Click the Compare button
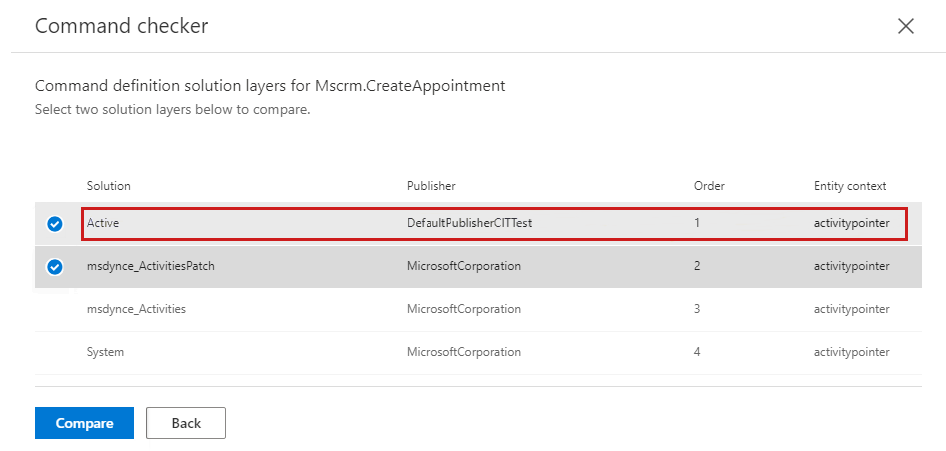Viewport: 946px width, 451px height. (84, 423)
